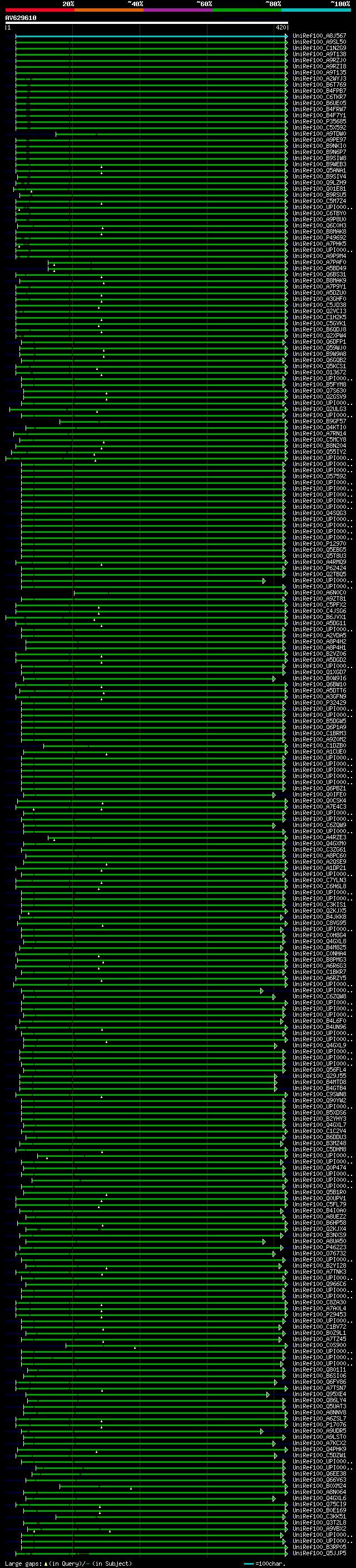Open hit UniRef100_B6T769
This screenshot has height=1568, width=356.
319,85
